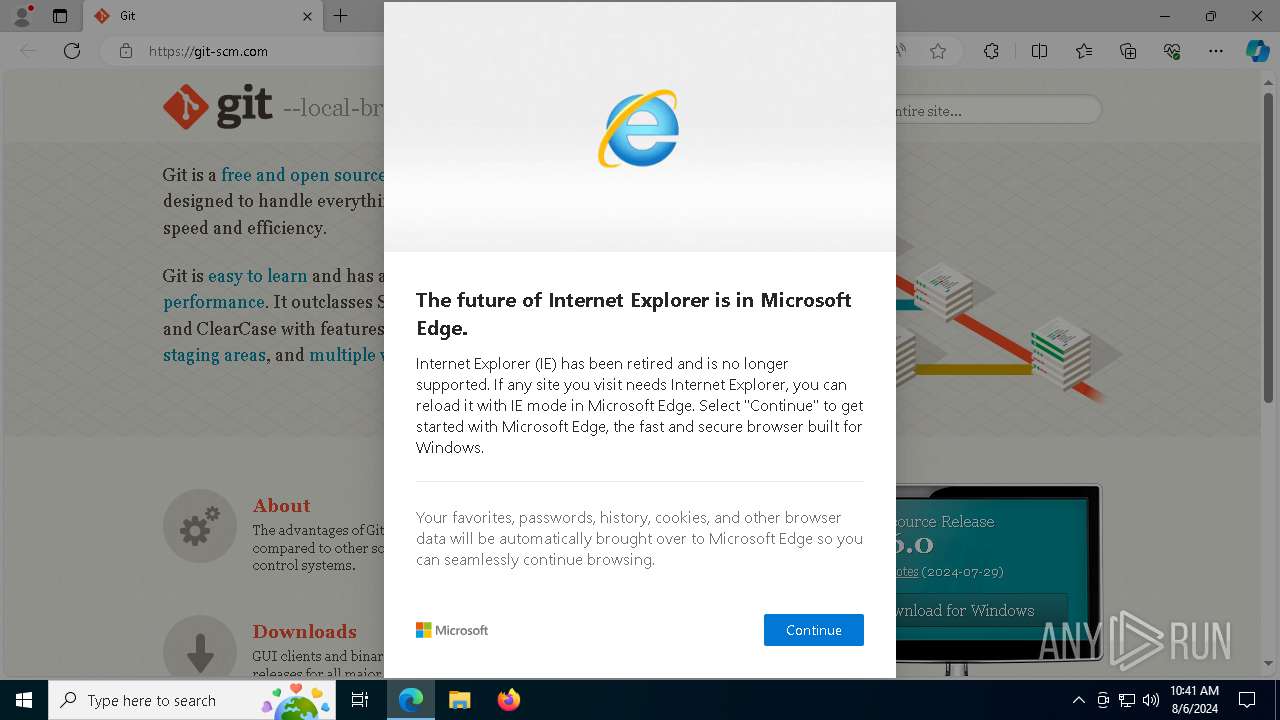Viewport: 1280px width, 720px height.
Task: Click the Internet Explorer logo in dialog
Action: (639, 129)
